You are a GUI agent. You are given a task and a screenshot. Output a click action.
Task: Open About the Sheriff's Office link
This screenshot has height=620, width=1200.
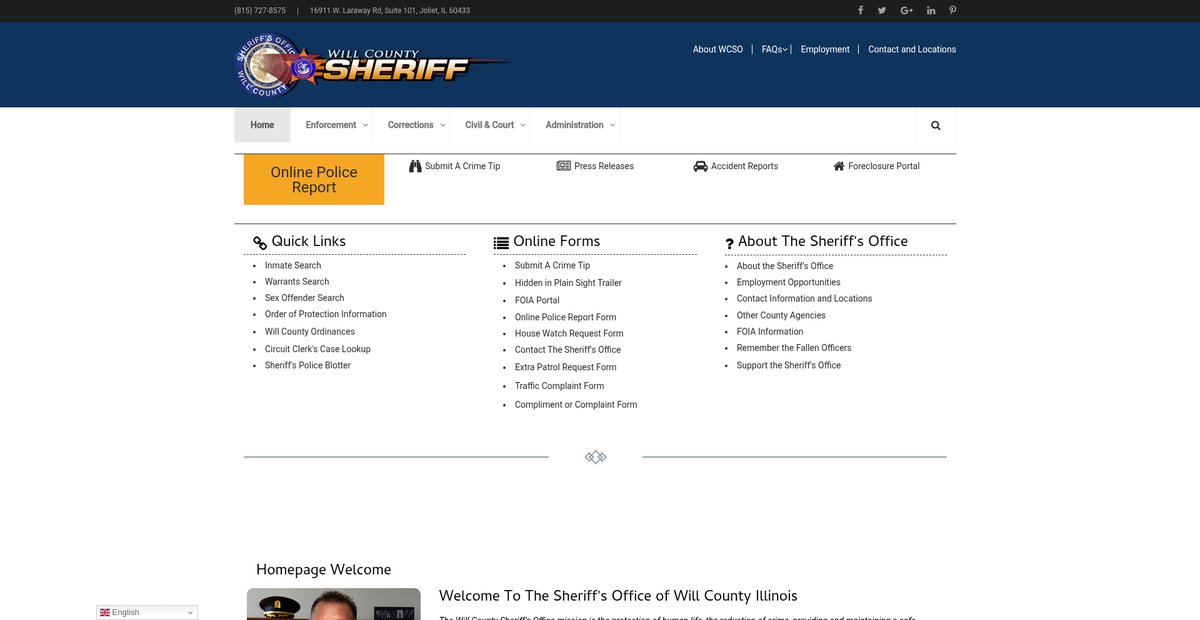(x=785, y=266)
